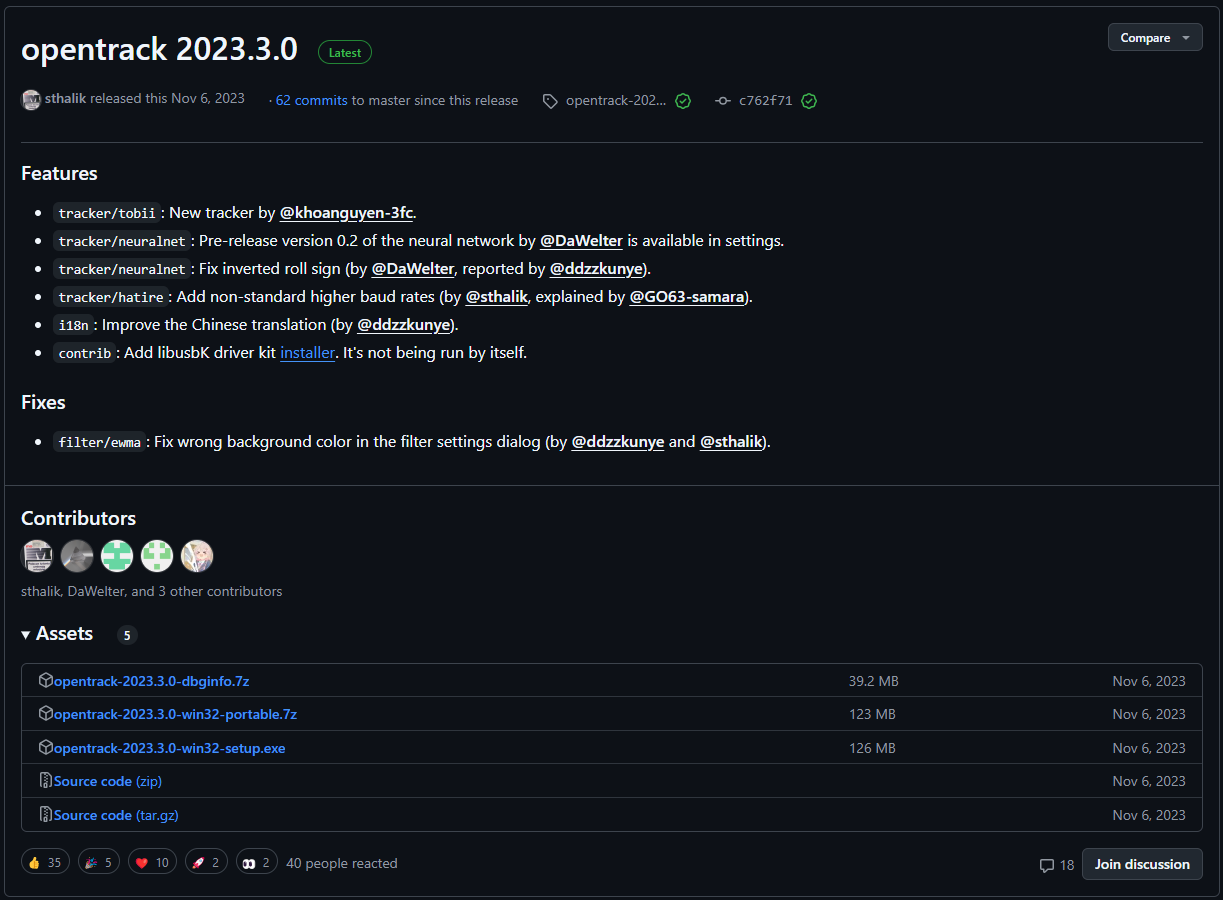Click the first contributor avatar thumbnail
This screenshot has width=1223, height=900.
[x=37, y=556]
